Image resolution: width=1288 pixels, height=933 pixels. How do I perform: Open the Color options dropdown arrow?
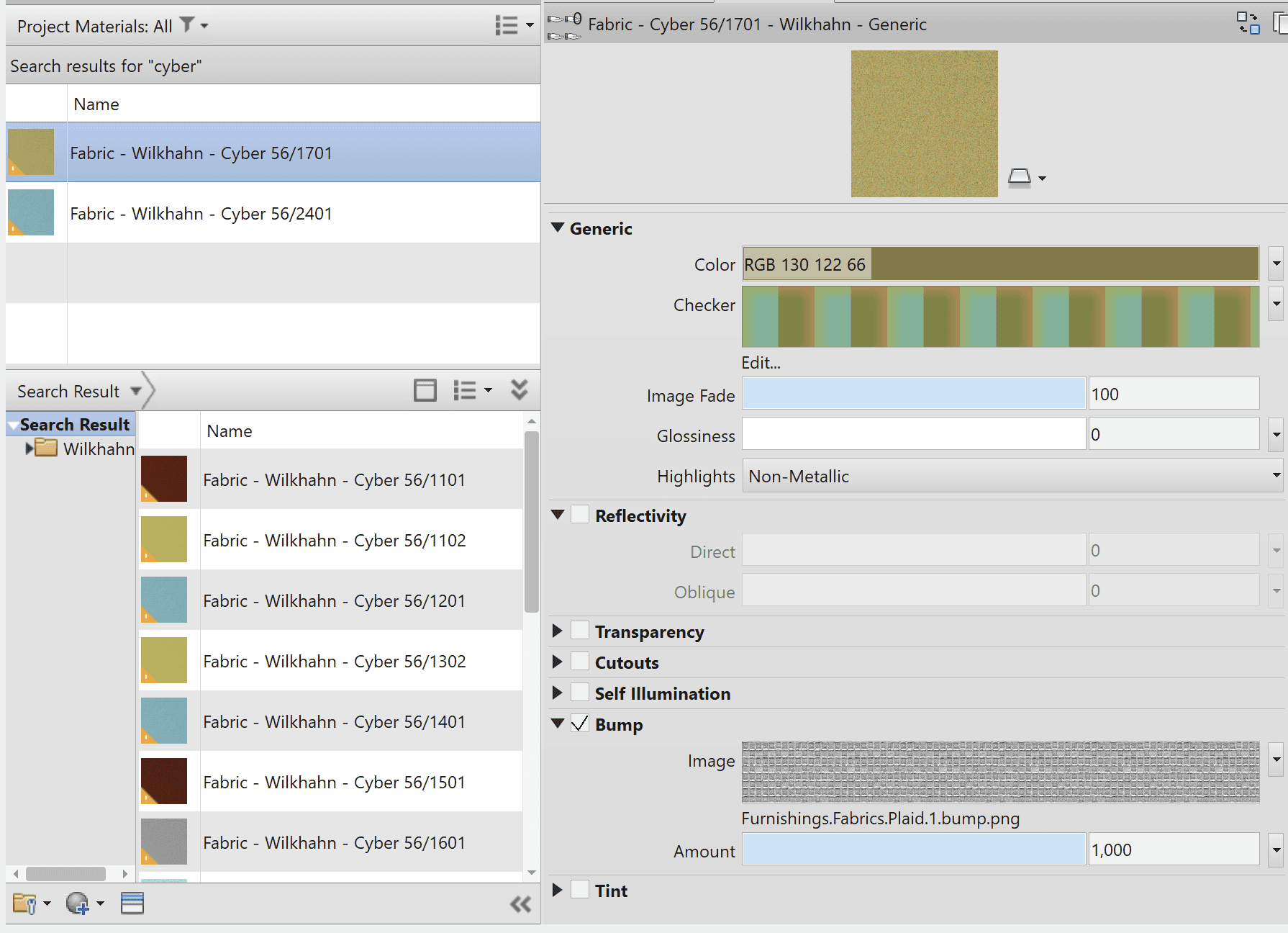(x=1276, y=263)
